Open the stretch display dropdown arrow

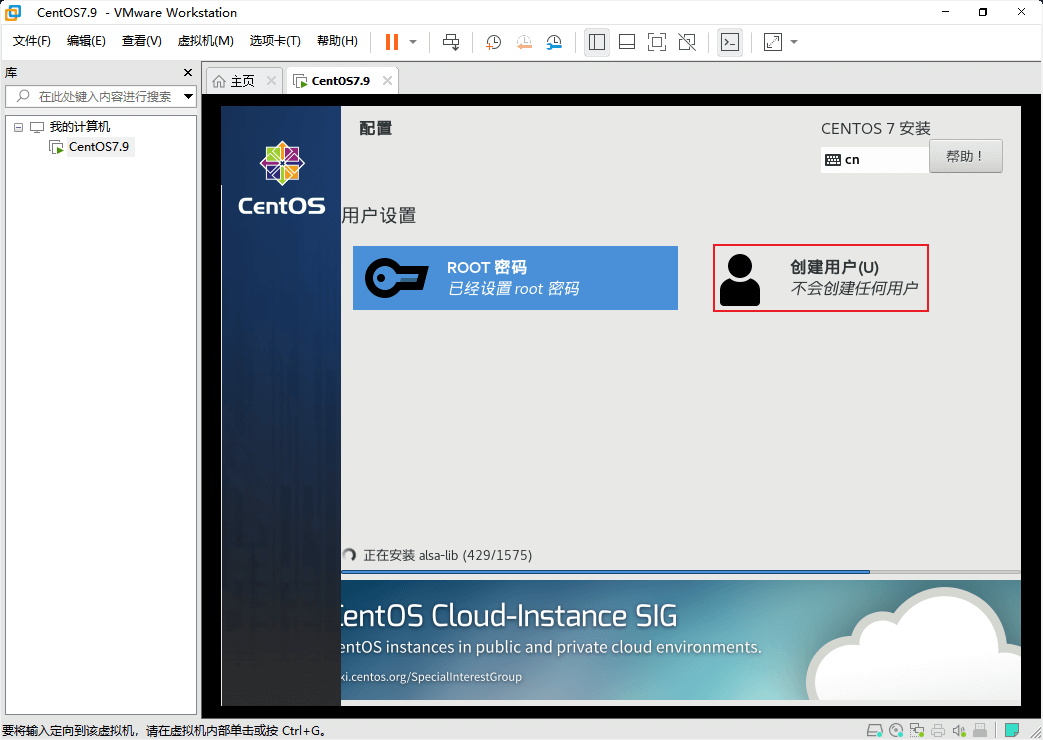(x=794, y=42)
